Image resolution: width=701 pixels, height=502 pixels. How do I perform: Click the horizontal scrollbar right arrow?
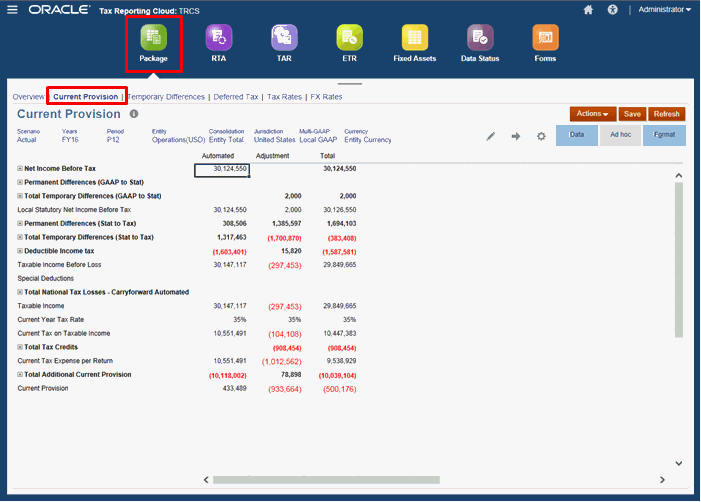(x=663, y=480)
